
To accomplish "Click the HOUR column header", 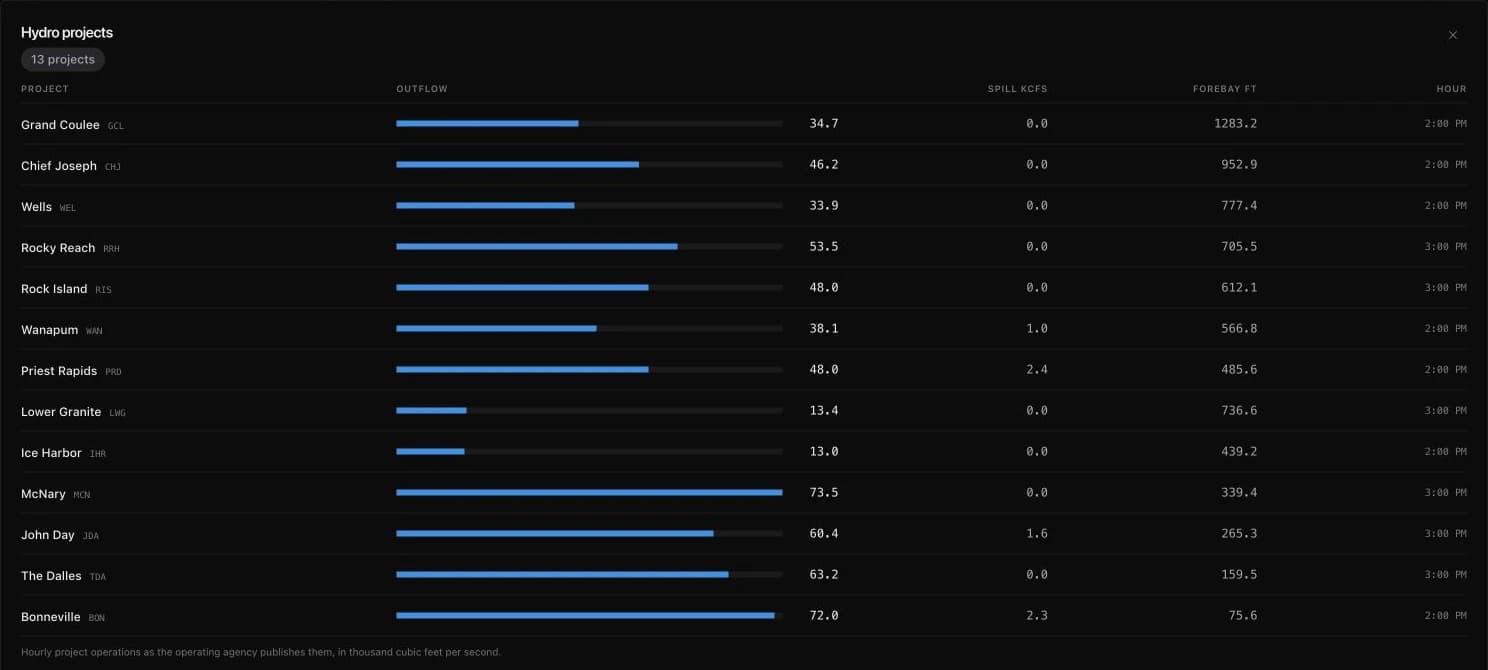I will click(1452, 89).
